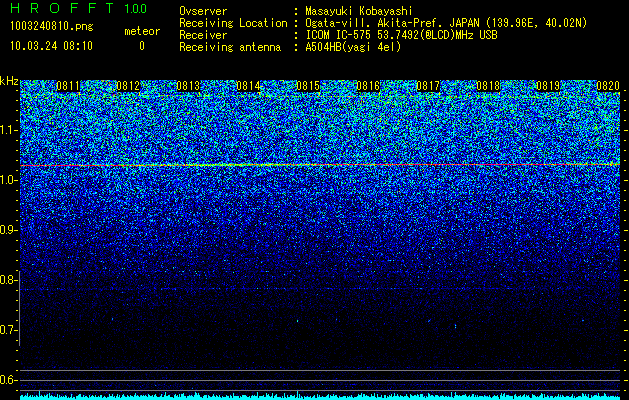
Task: Click the 0812 time marker
Action: click(x=128, y=86)
